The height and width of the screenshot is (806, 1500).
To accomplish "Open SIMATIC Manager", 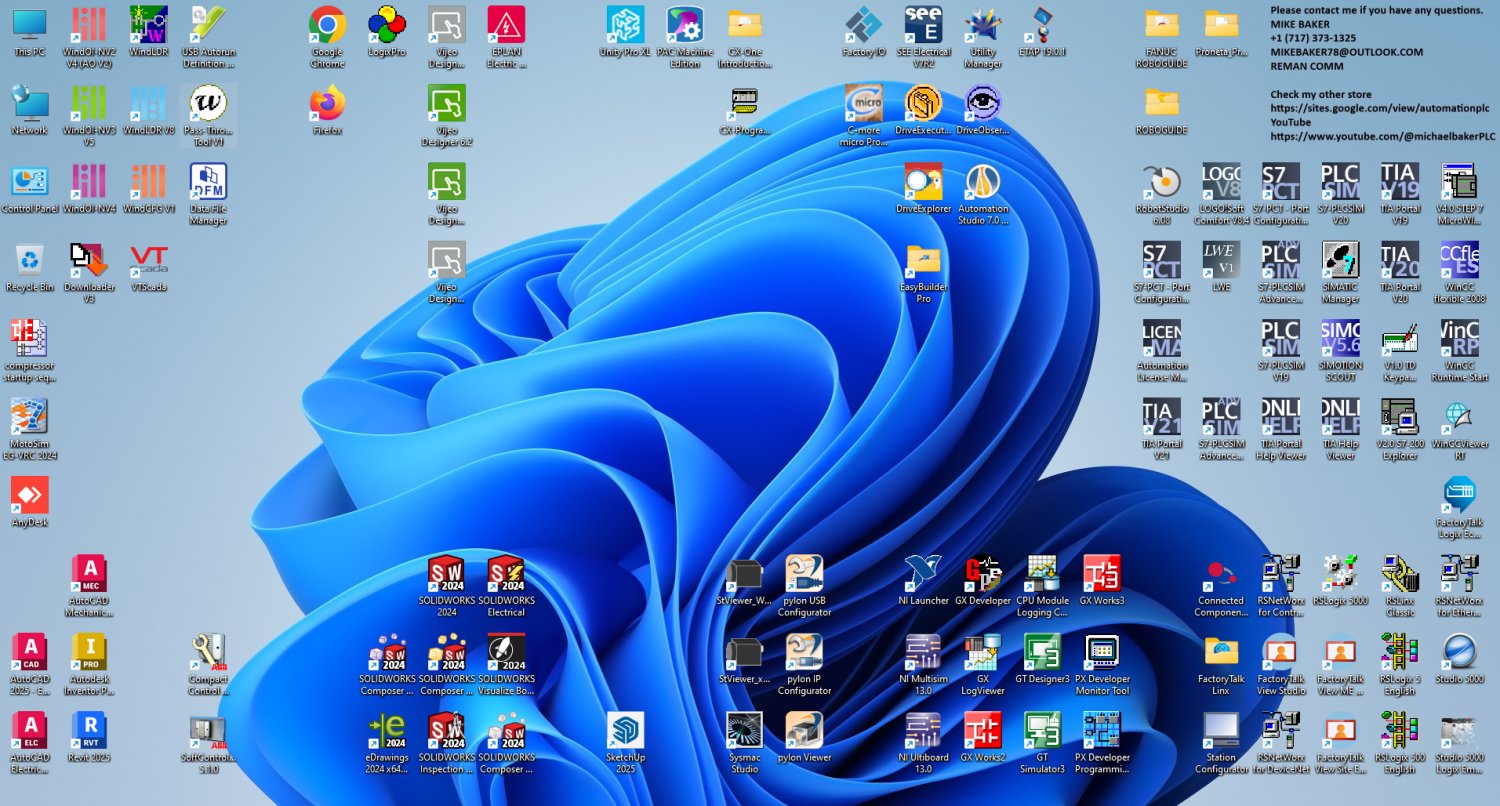I will [1341, 273].
